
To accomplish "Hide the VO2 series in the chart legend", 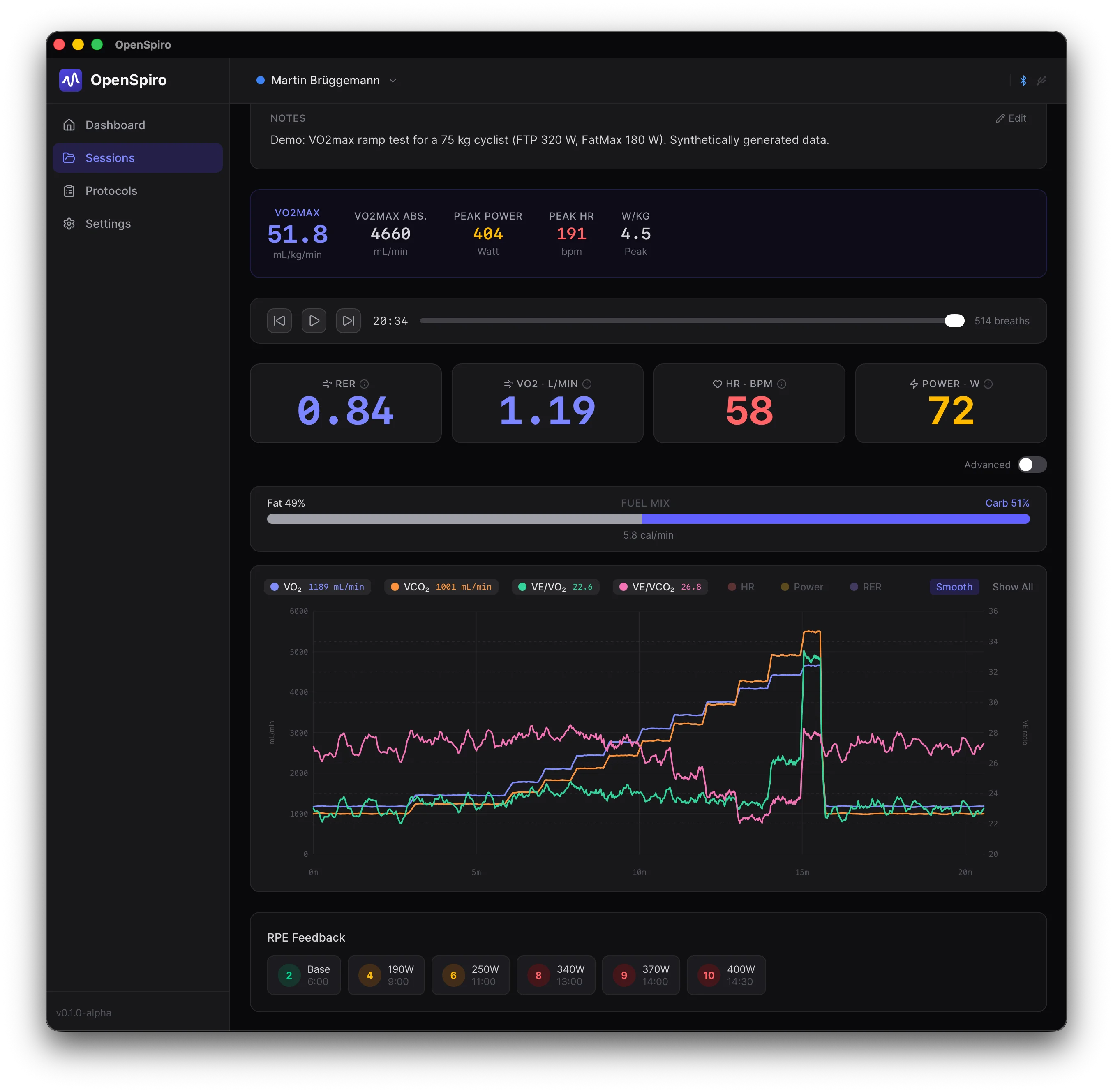I will (317, 587).
